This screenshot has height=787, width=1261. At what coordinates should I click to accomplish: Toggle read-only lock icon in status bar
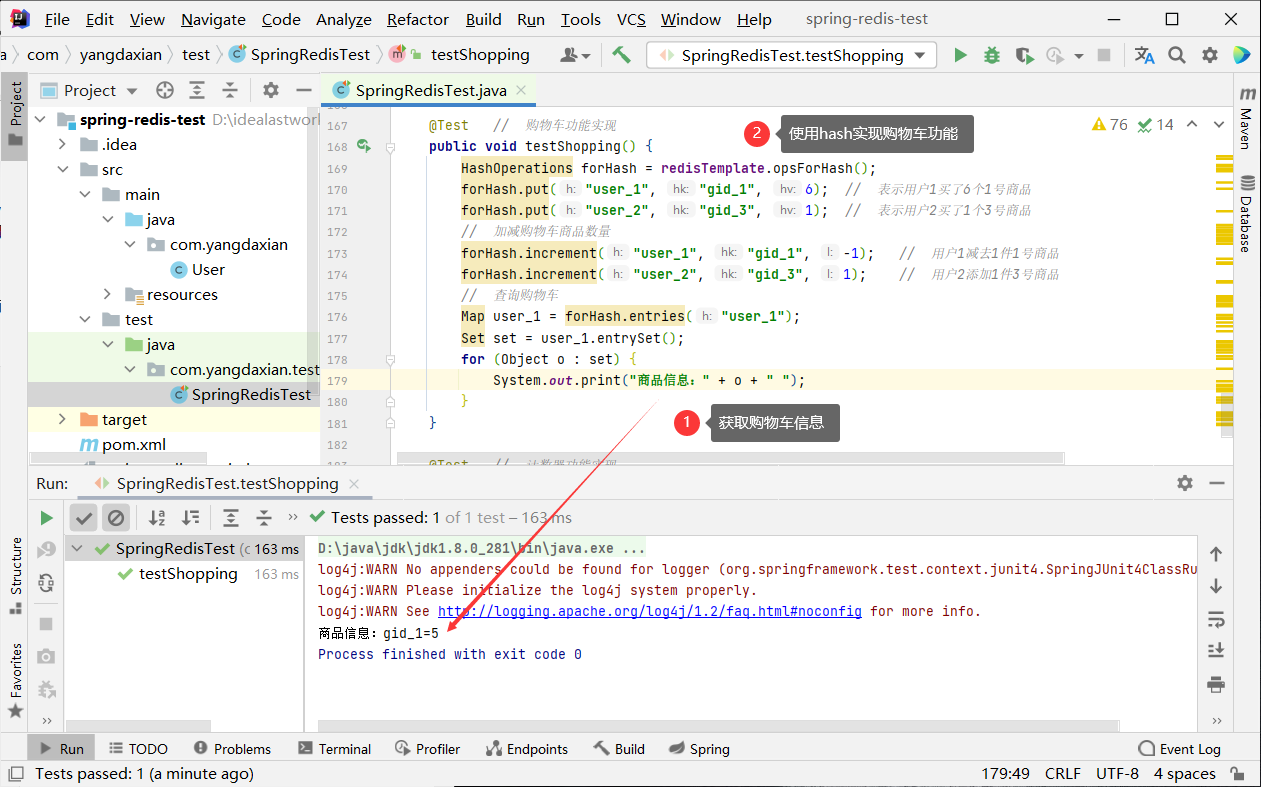pos(1237,773)
